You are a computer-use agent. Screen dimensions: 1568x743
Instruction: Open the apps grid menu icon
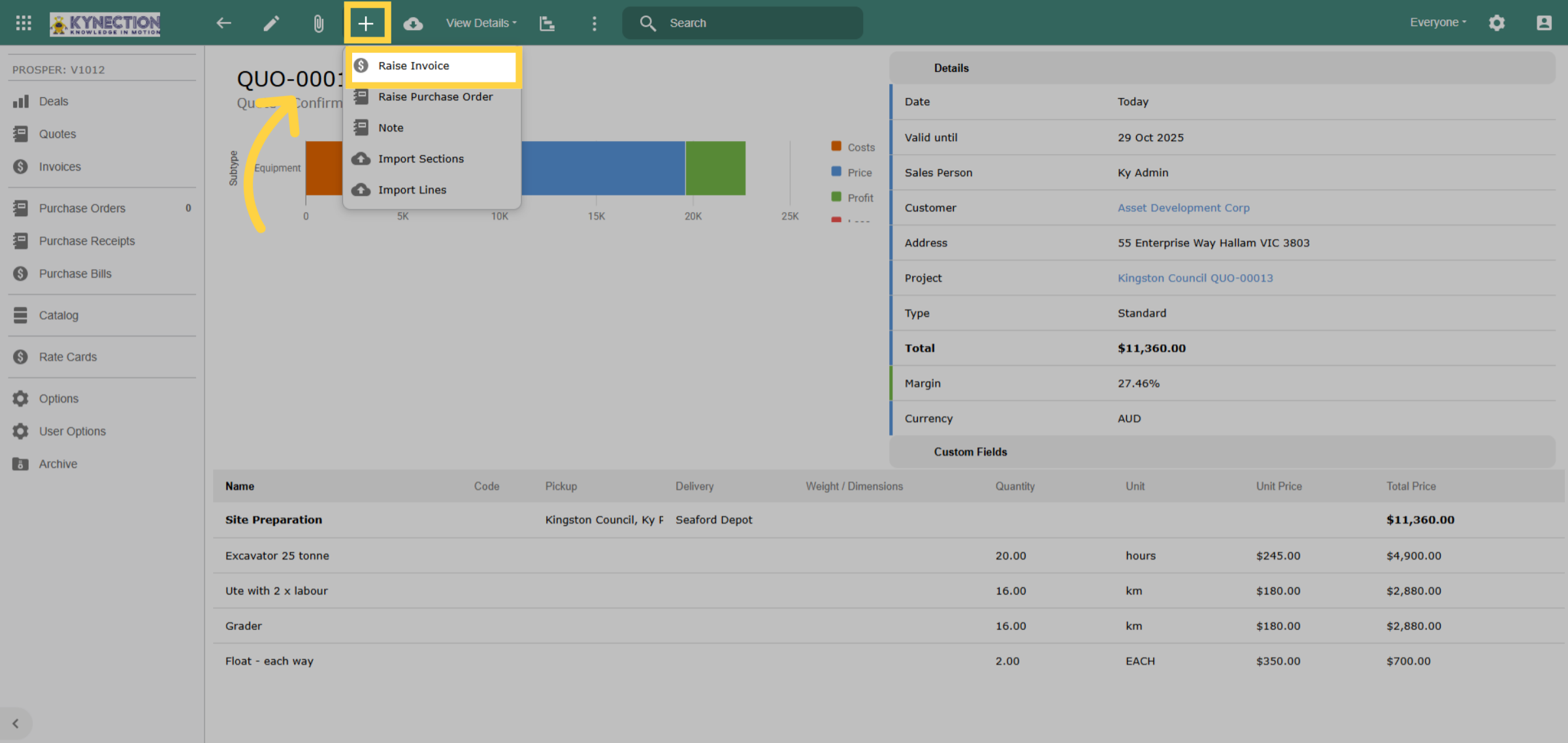(24, 23)
